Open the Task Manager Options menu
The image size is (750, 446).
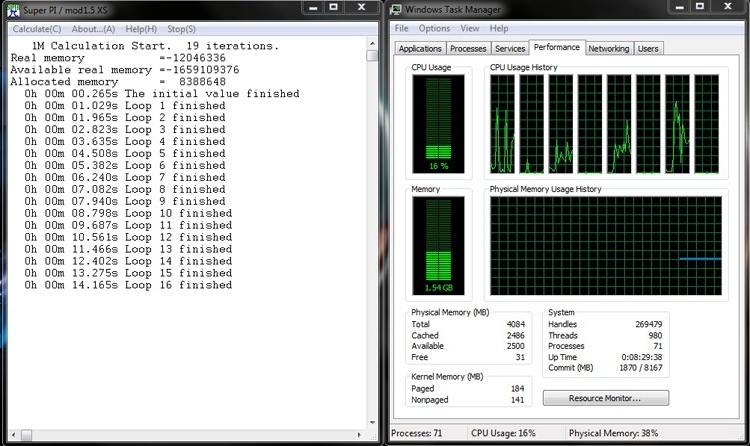434,29
